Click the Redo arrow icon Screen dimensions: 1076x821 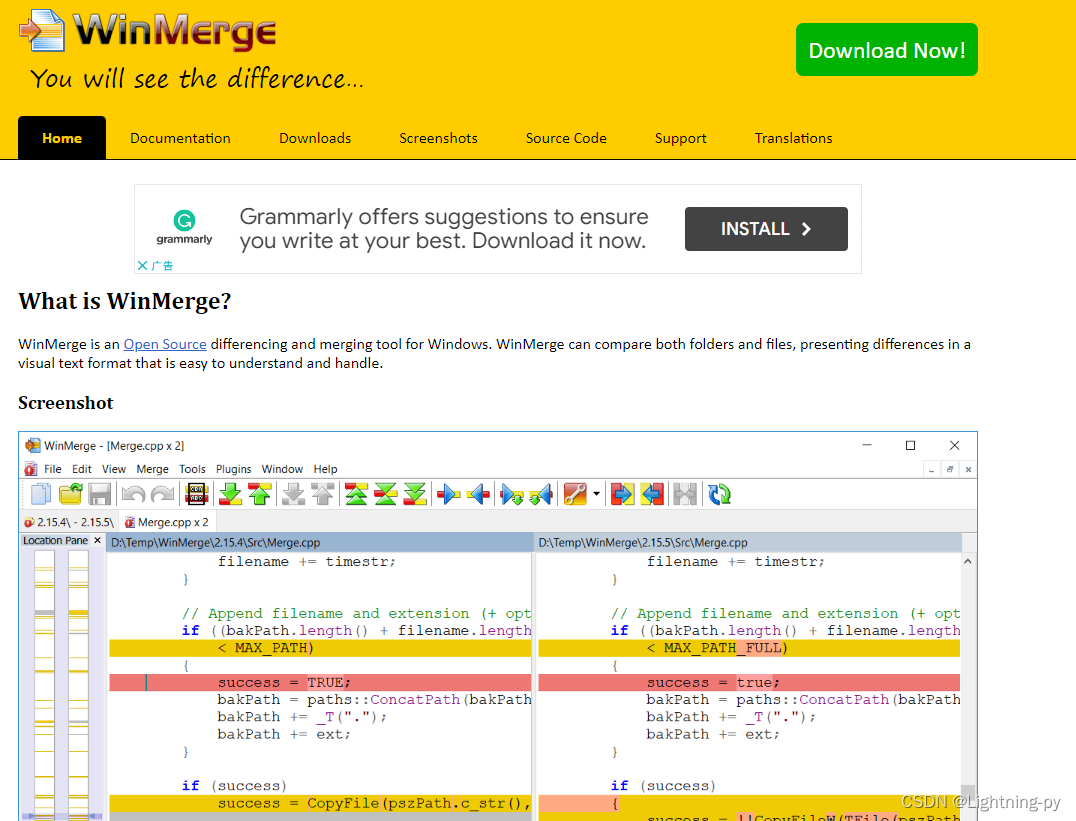(163, 494)
